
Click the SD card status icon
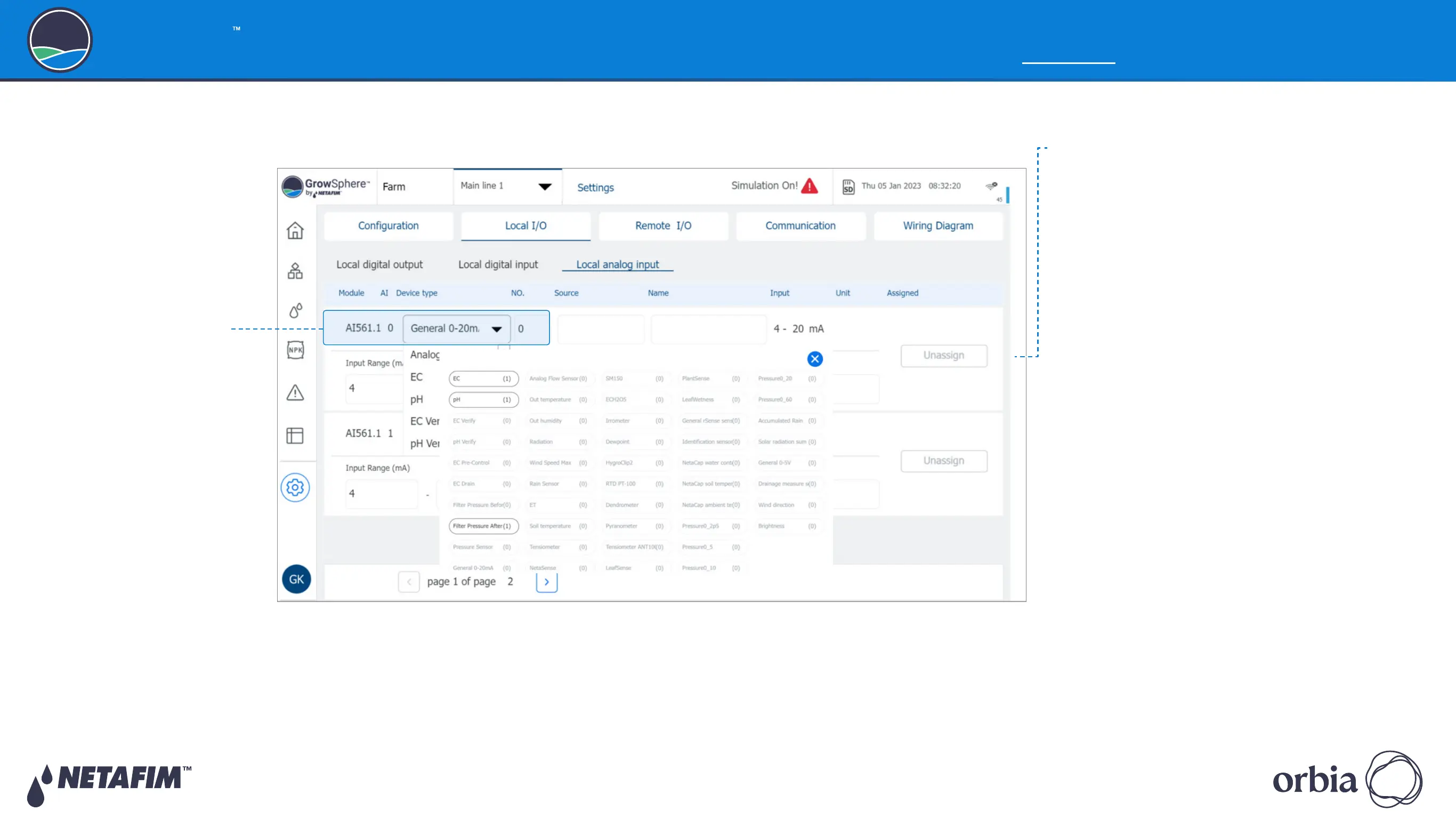pos(848,187)
